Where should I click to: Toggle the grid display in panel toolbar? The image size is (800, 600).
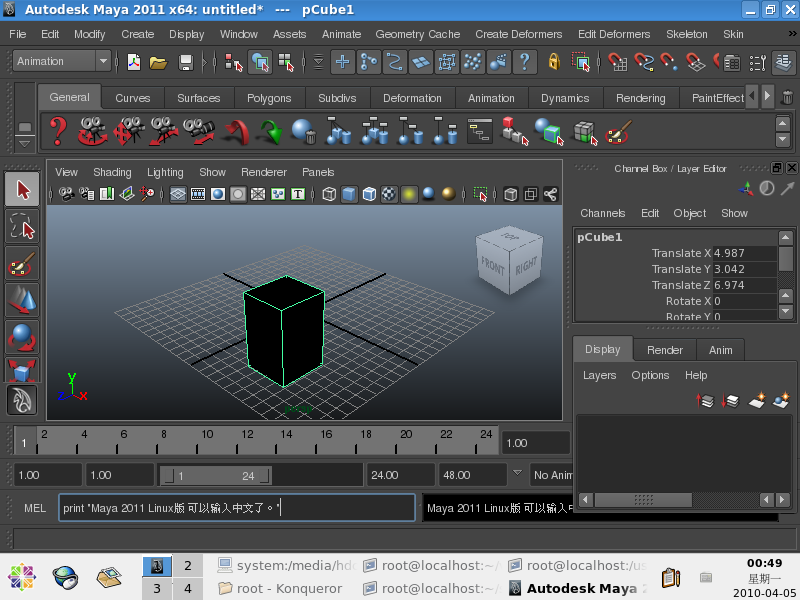click(178, 194)
